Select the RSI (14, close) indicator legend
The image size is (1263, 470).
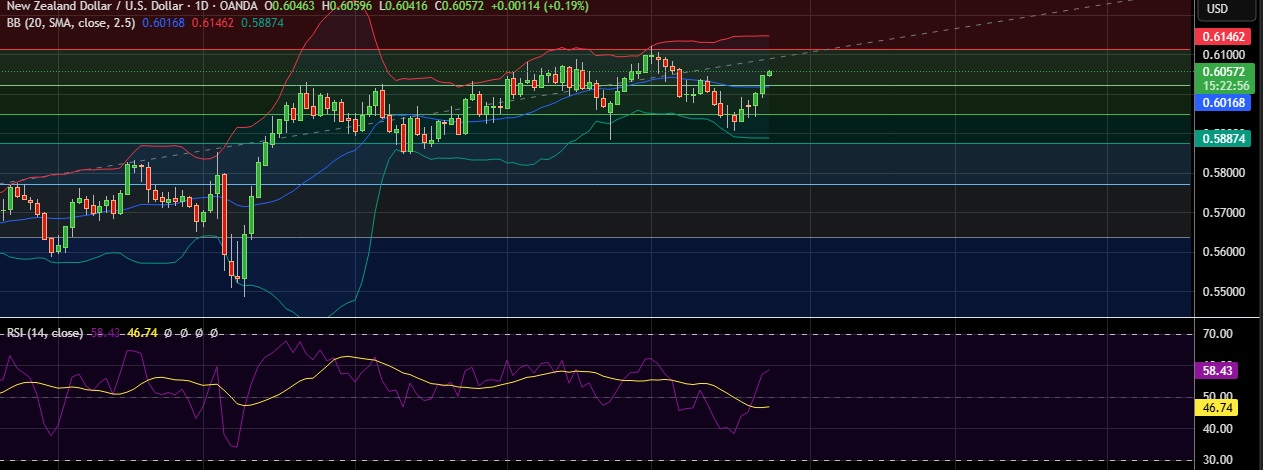[x=47, y=332]
